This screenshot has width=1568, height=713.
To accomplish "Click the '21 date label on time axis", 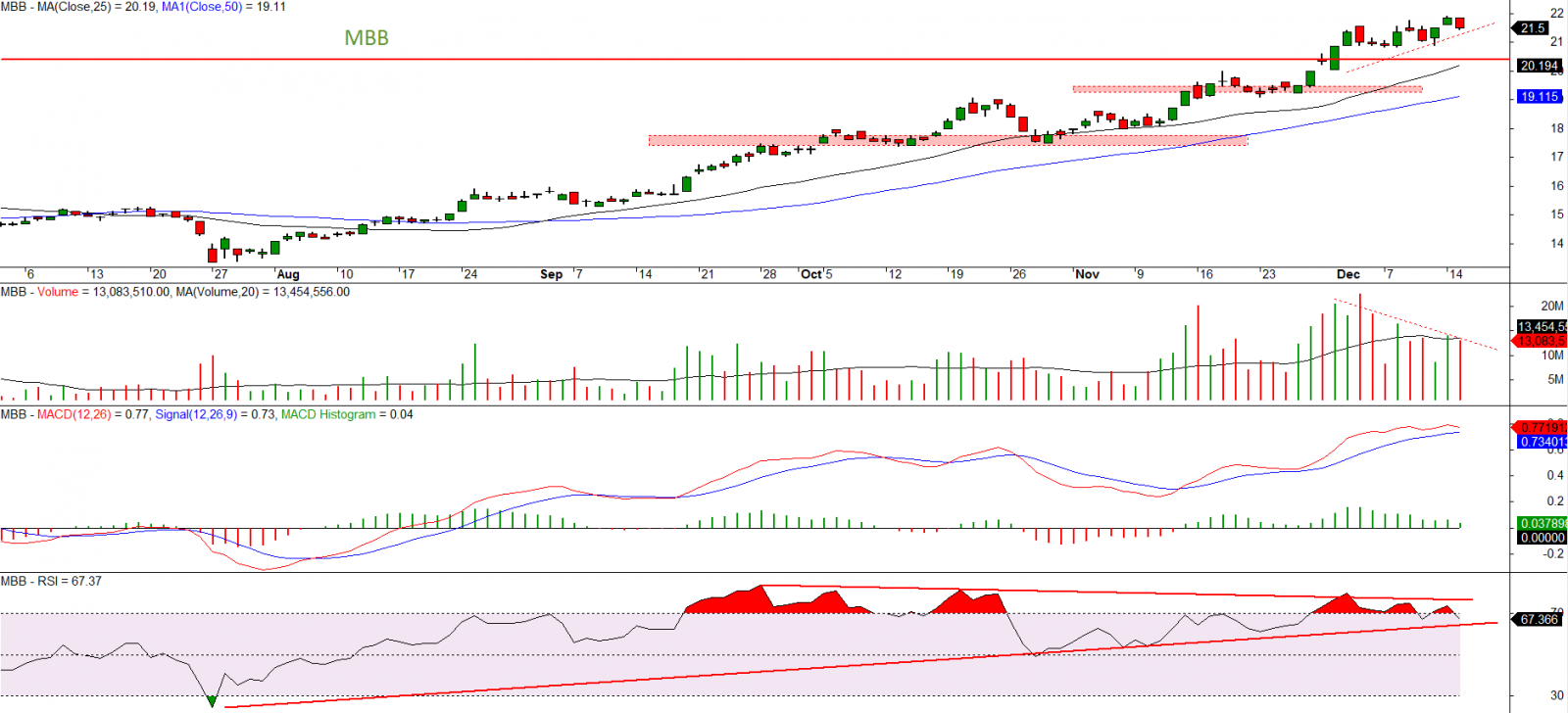I will pyautogui.click(x=706, y=274).
